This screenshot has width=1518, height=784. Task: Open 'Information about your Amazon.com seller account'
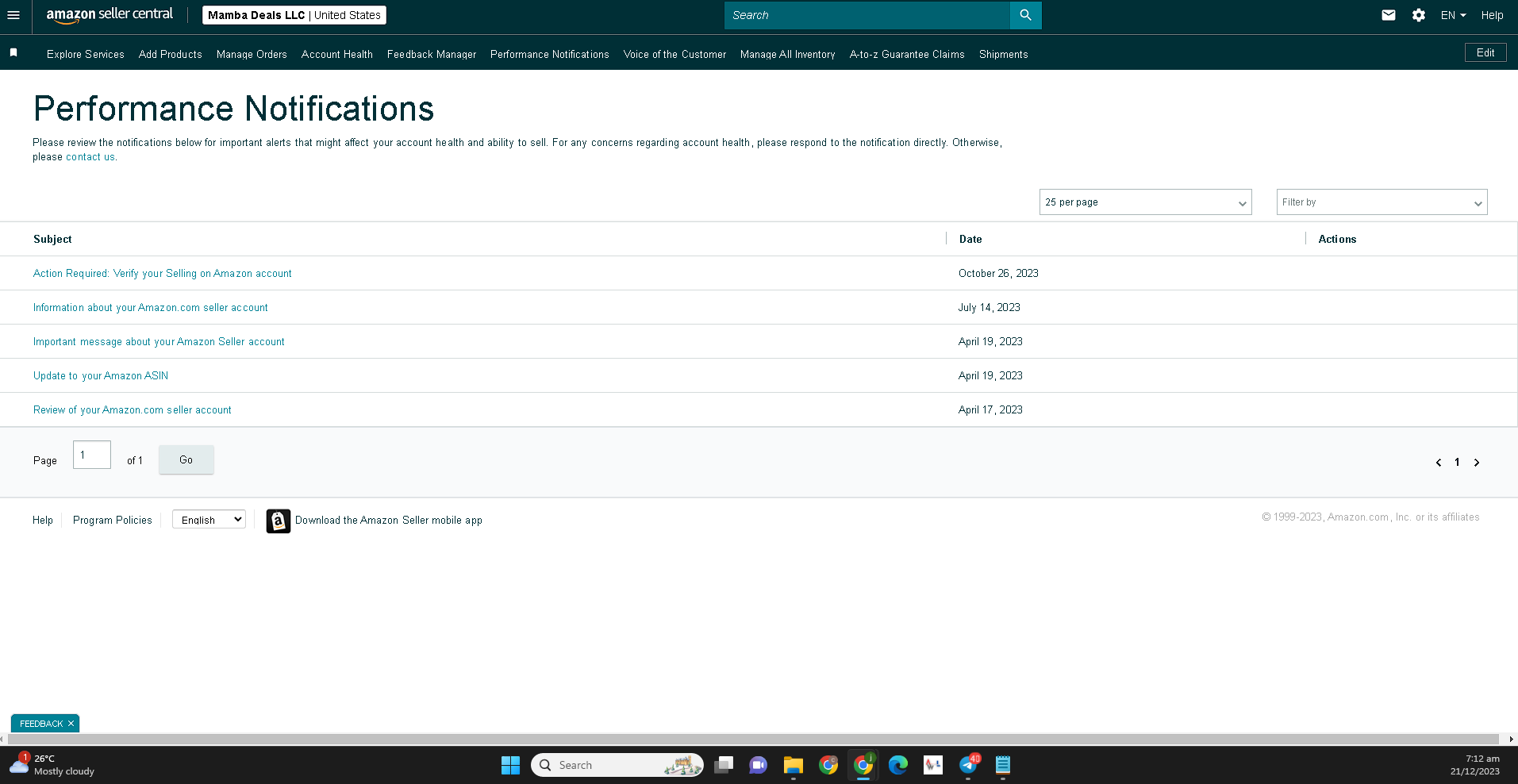click(x=151, y=307)
